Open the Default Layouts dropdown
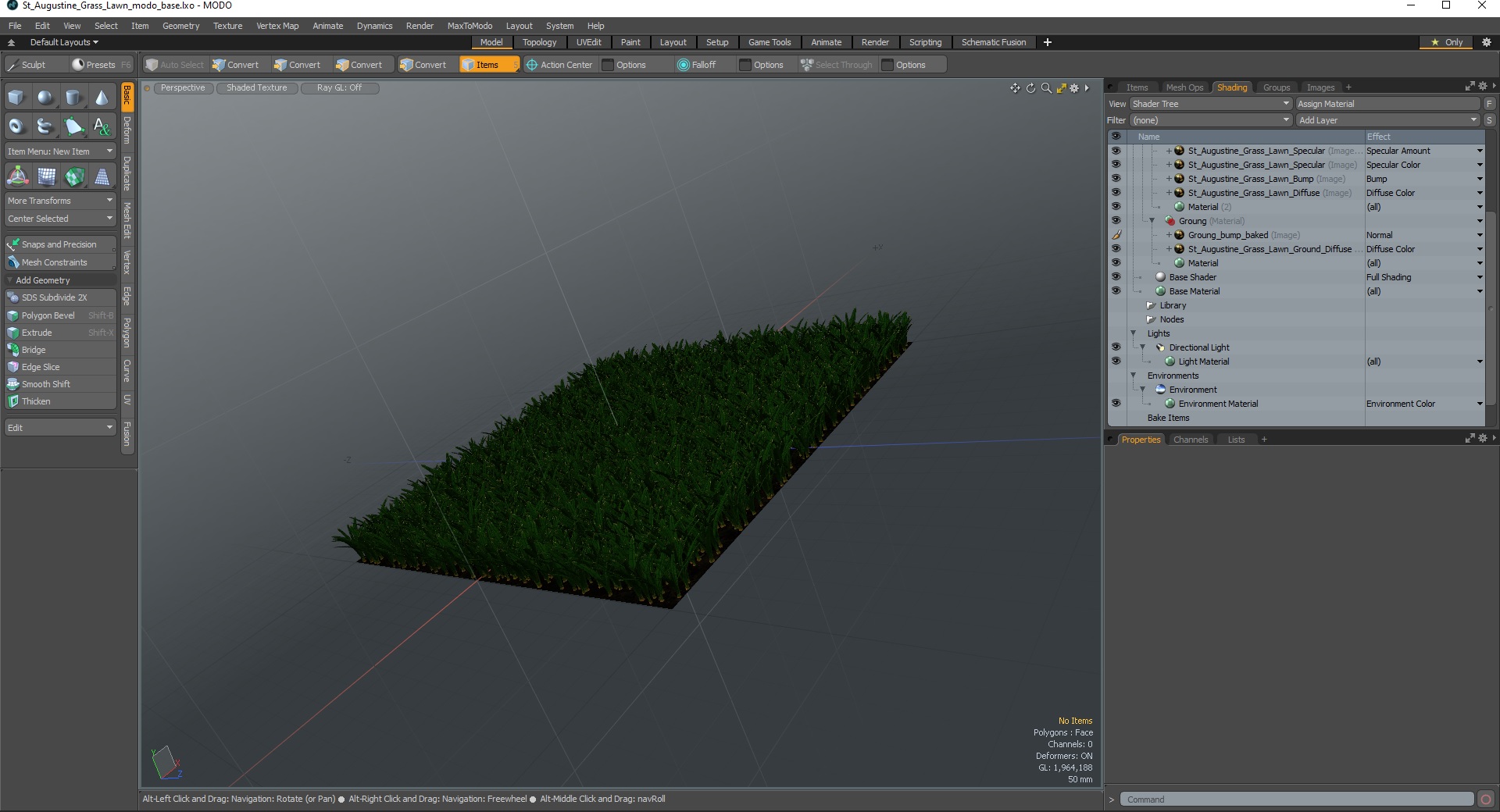This screenshot has height=812, width=1500. pos(64,42)
